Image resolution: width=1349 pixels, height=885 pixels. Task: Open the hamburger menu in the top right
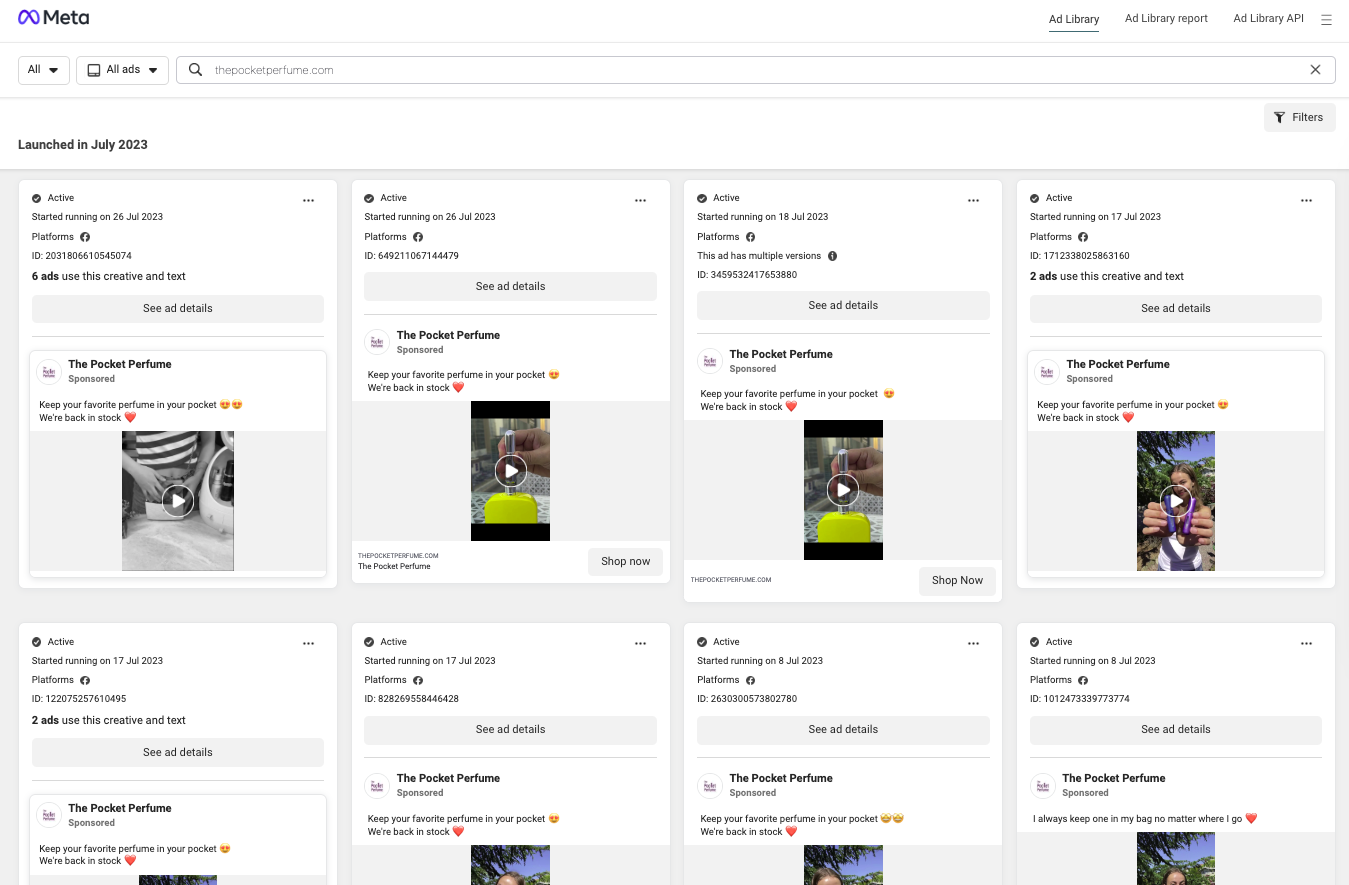[1327, 19]
